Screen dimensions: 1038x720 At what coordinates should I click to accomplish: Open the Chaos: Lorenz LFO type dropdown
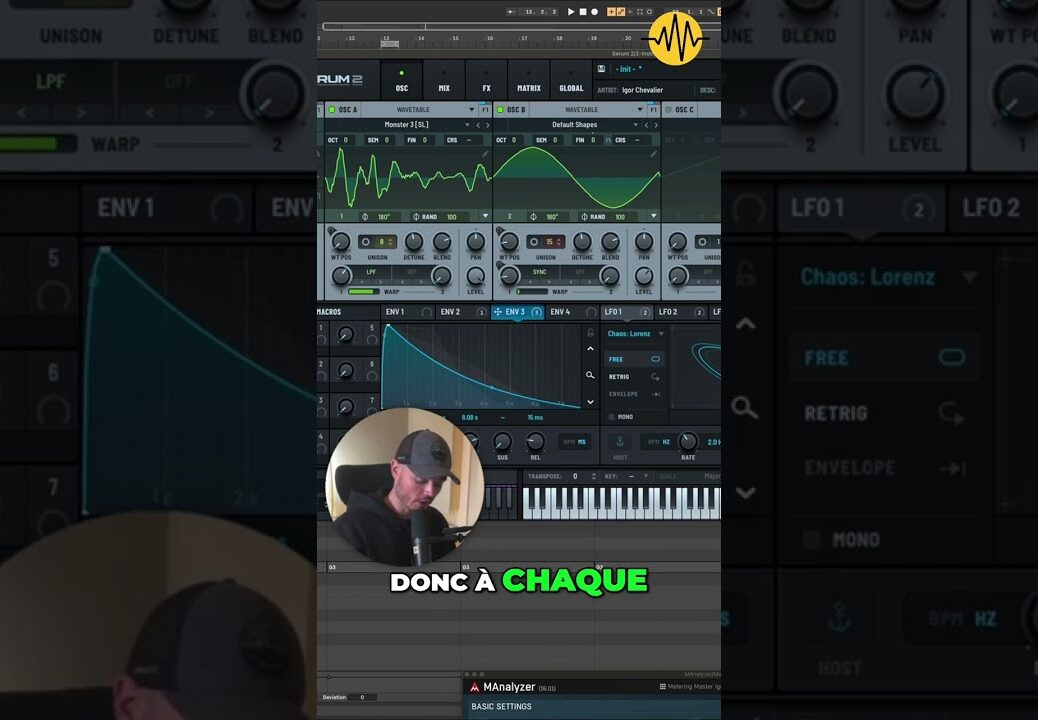click(636, 334)
